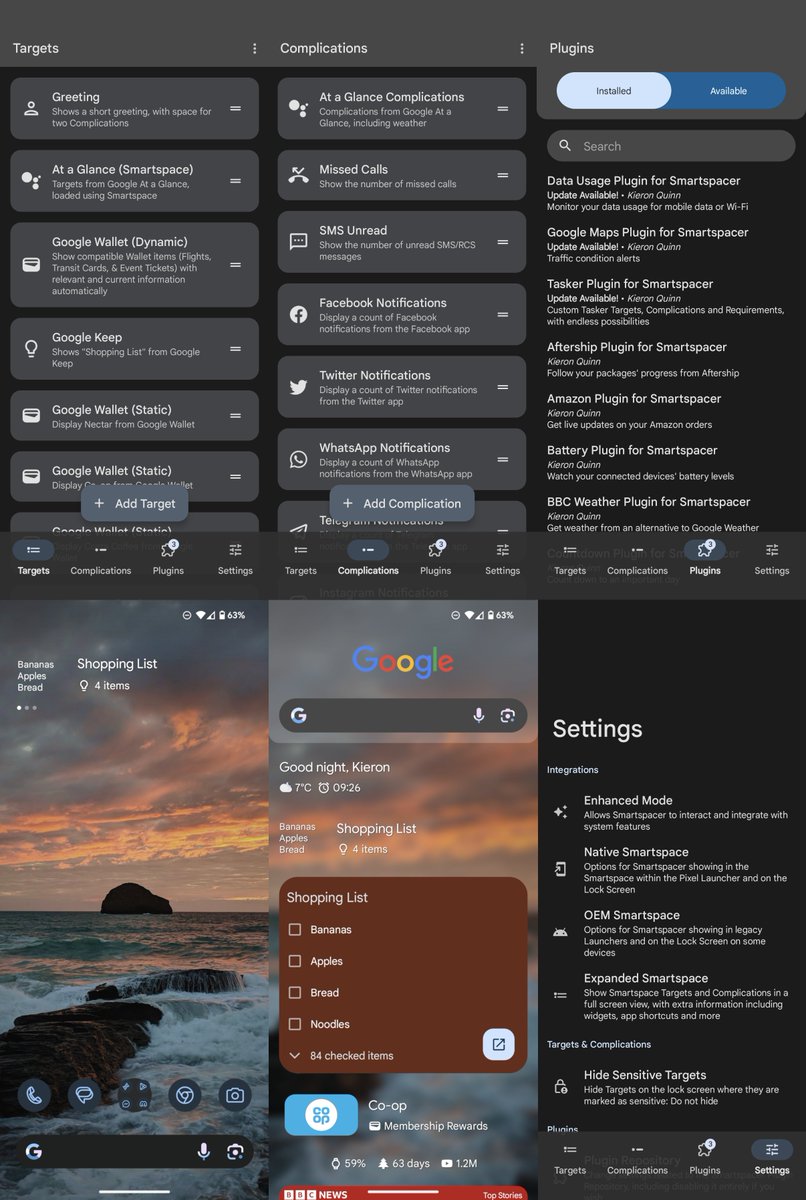Image resolution: width=806 pixels, height=1200 pixels.
Task: Open the Messages app on the home screen
Action: 84,1095
